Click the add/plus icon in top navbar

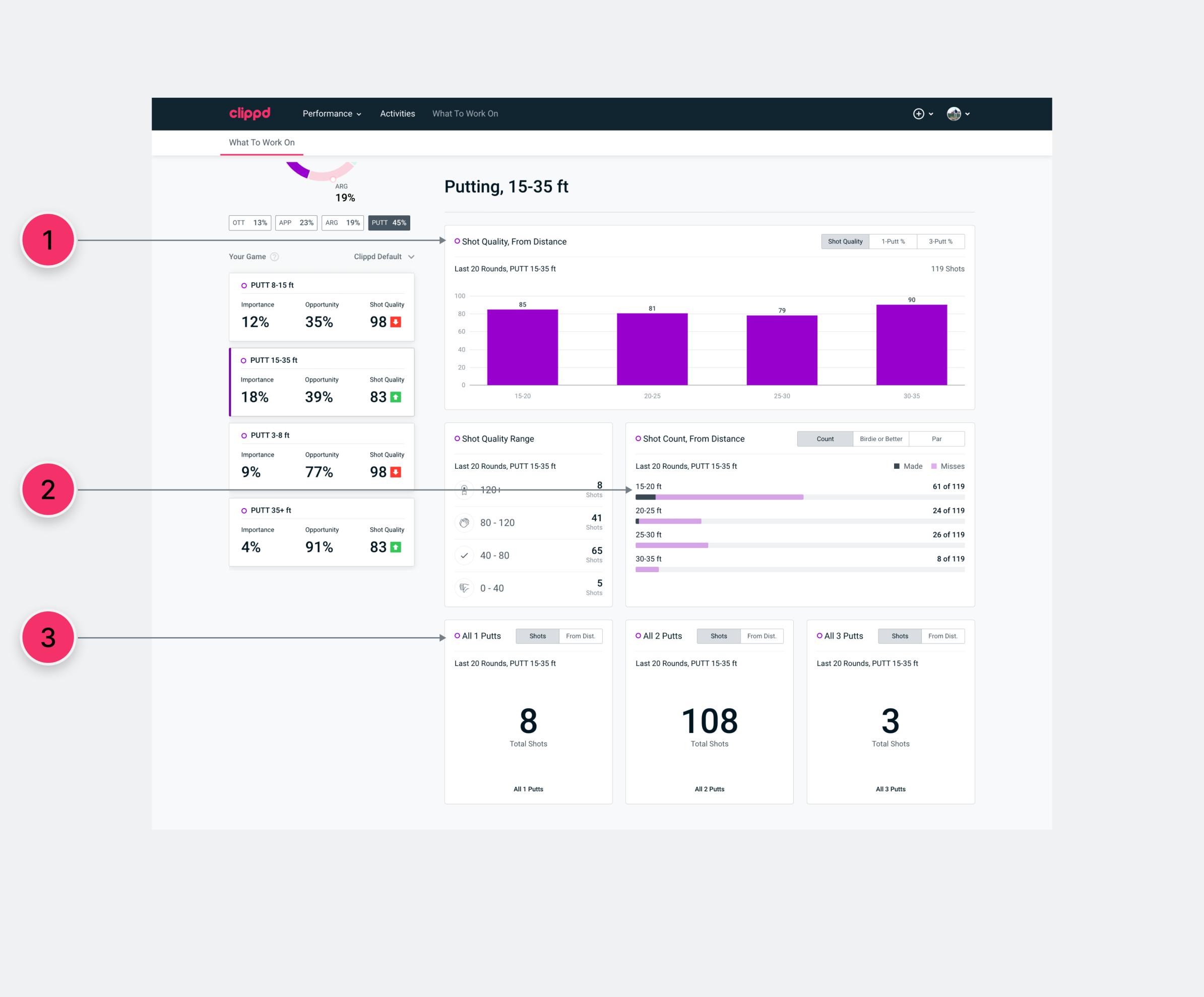pyautogui.click(x=918, y=113)
